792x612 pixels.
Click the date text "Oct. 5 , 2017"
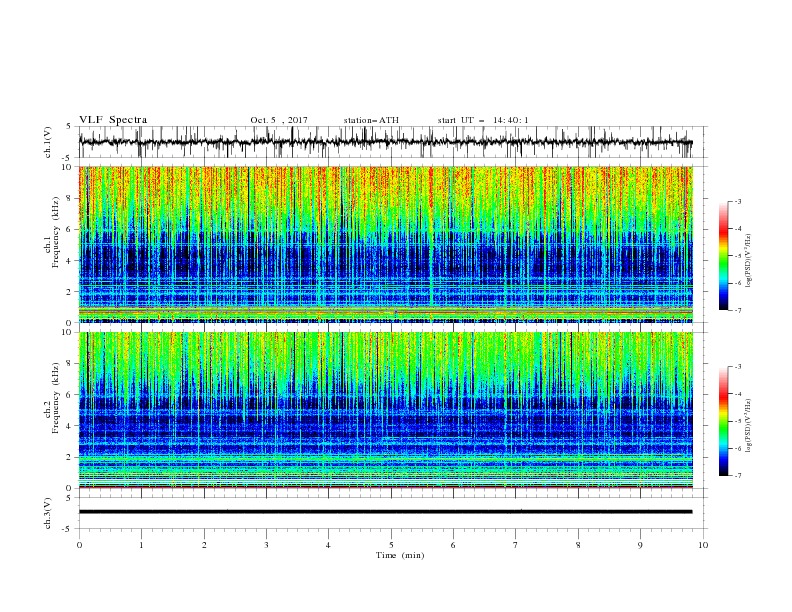click(279, 120)
